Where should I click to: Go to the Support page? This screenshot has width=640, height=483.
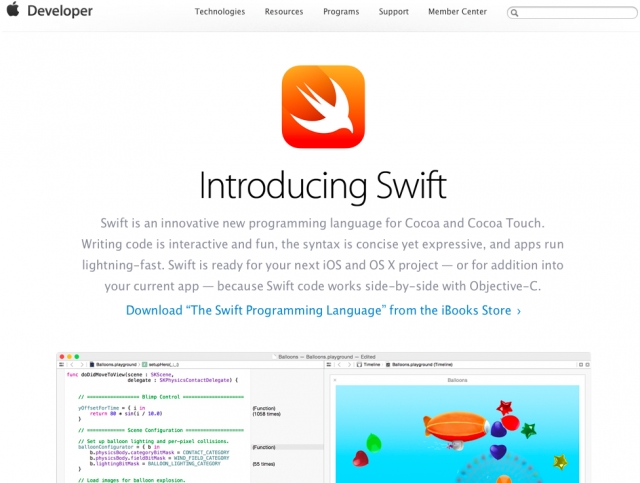tap(393, 11)
